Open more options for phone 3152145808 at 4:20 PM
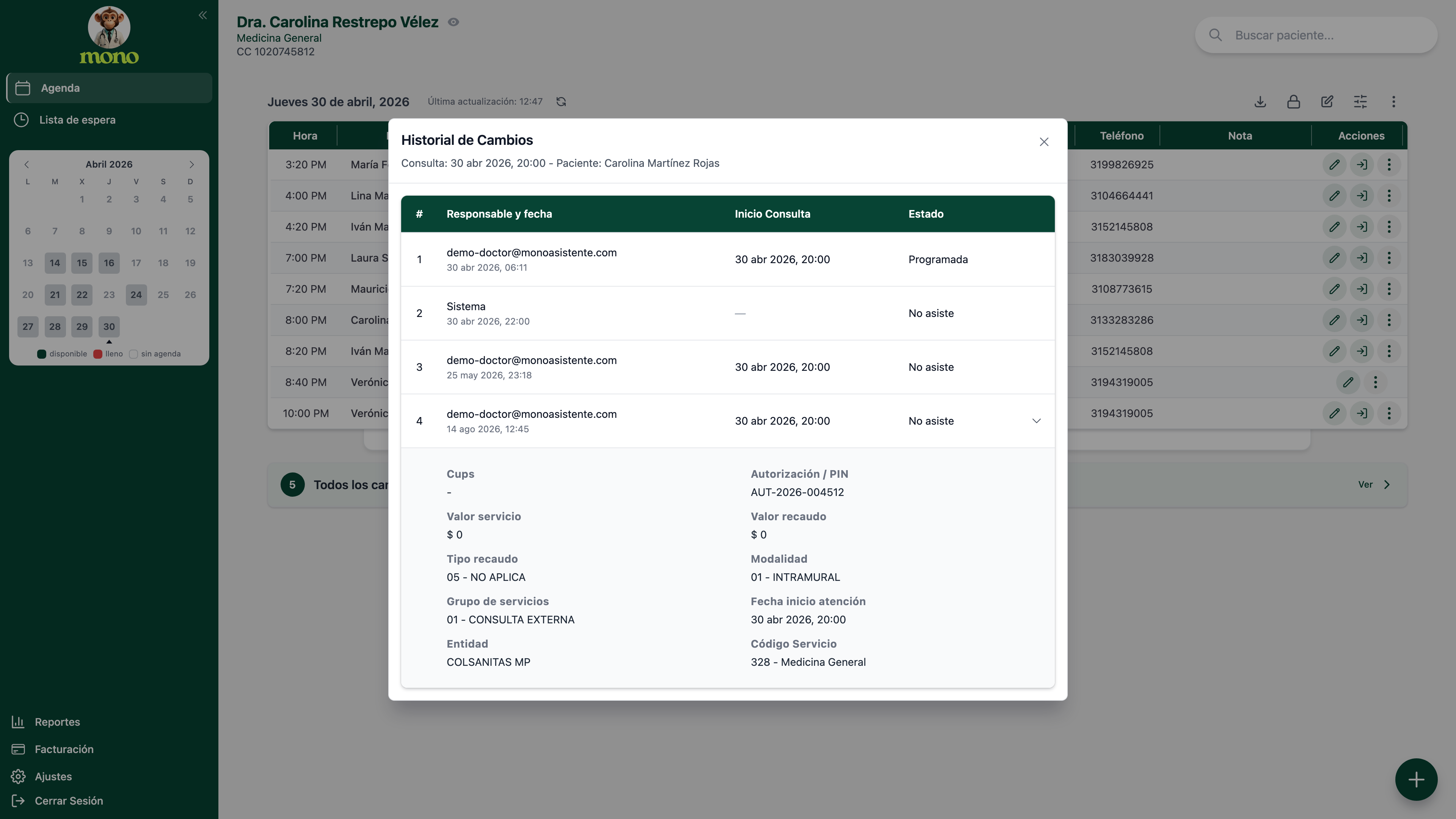The height and width of the screenshot is (819, 1456). [1389, 227]
